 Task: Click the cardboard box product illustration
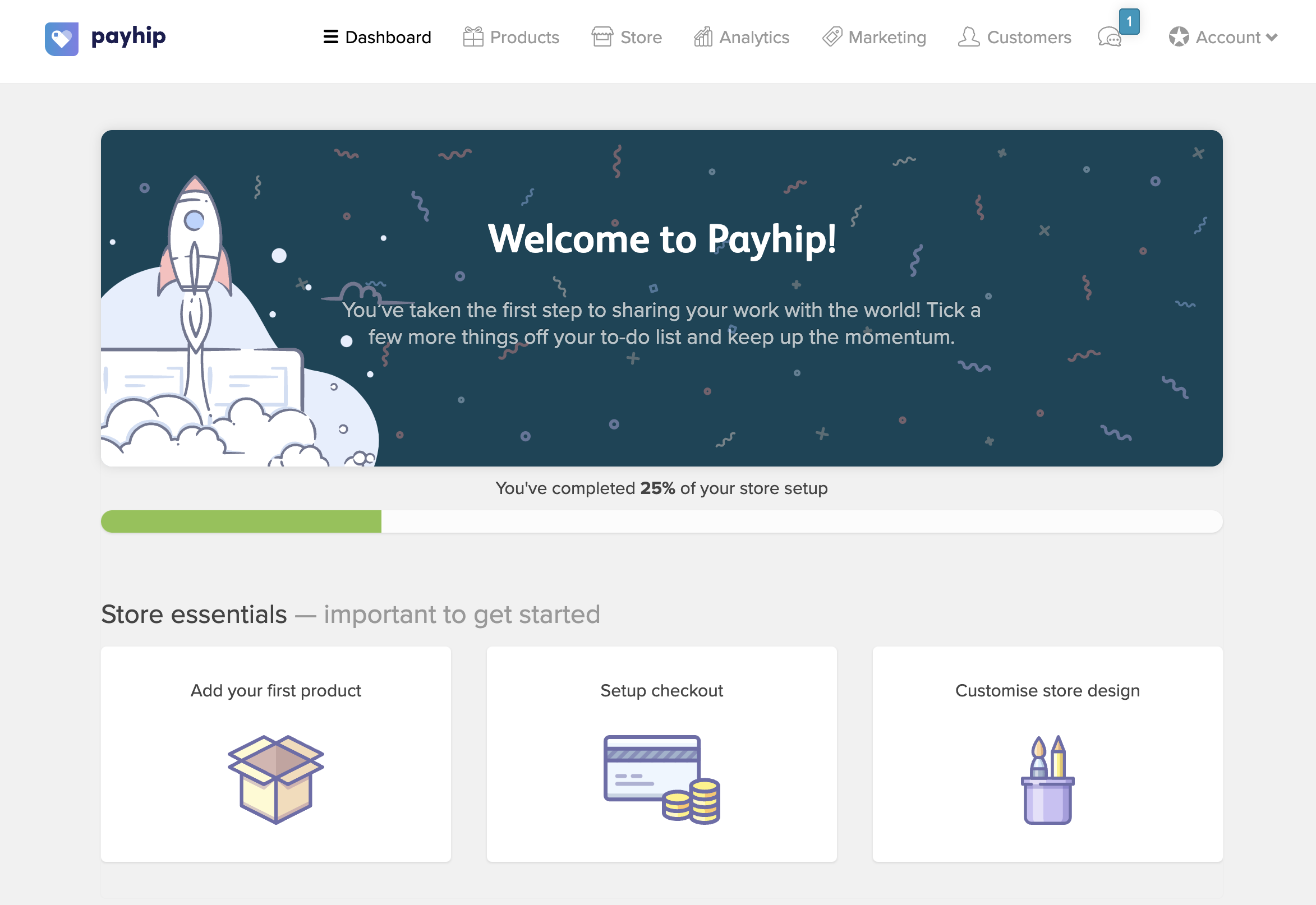pos(275,779)
